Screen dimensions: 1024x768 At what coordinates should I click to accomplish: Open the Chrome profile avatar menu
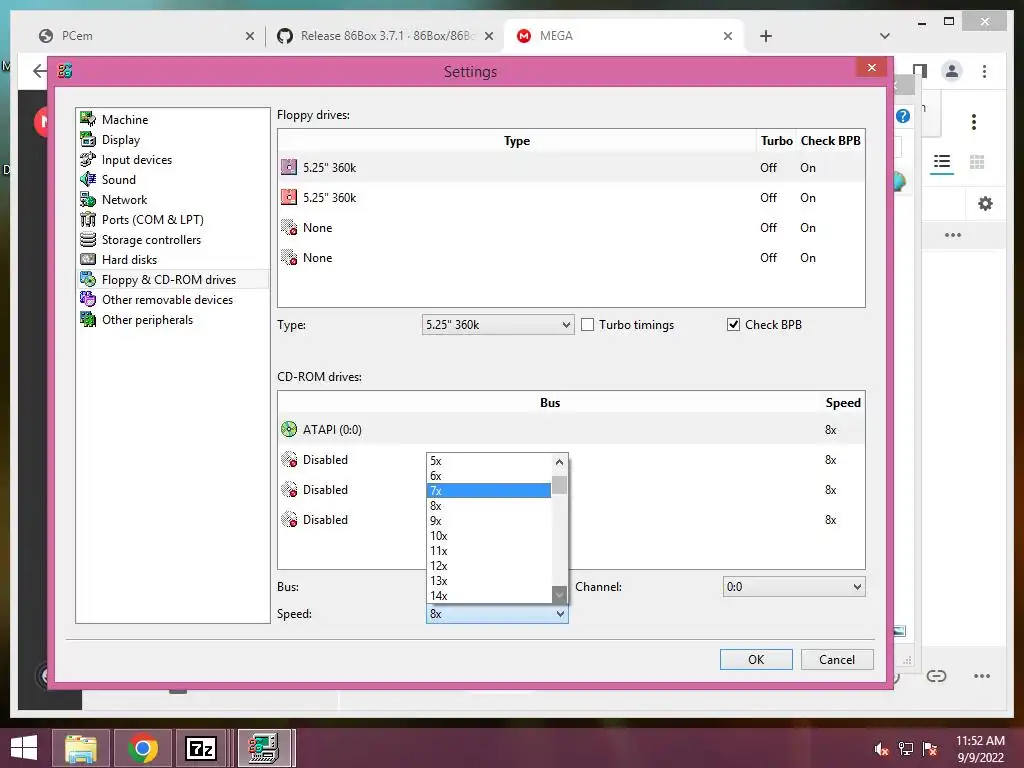[x=952, y=71]
